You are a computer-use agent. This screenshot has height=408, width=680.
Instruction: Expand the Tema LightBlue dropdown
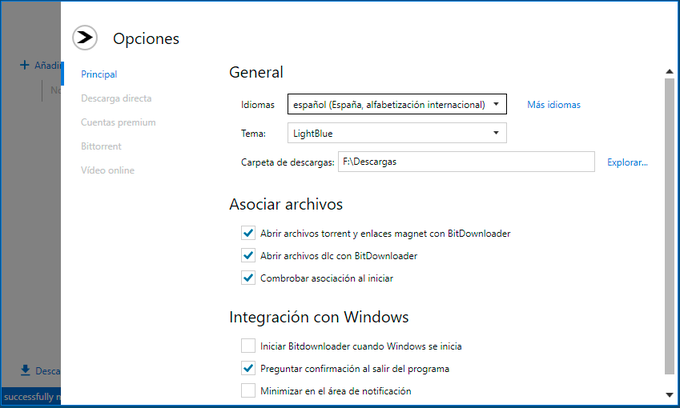click(x=397, y=133)
